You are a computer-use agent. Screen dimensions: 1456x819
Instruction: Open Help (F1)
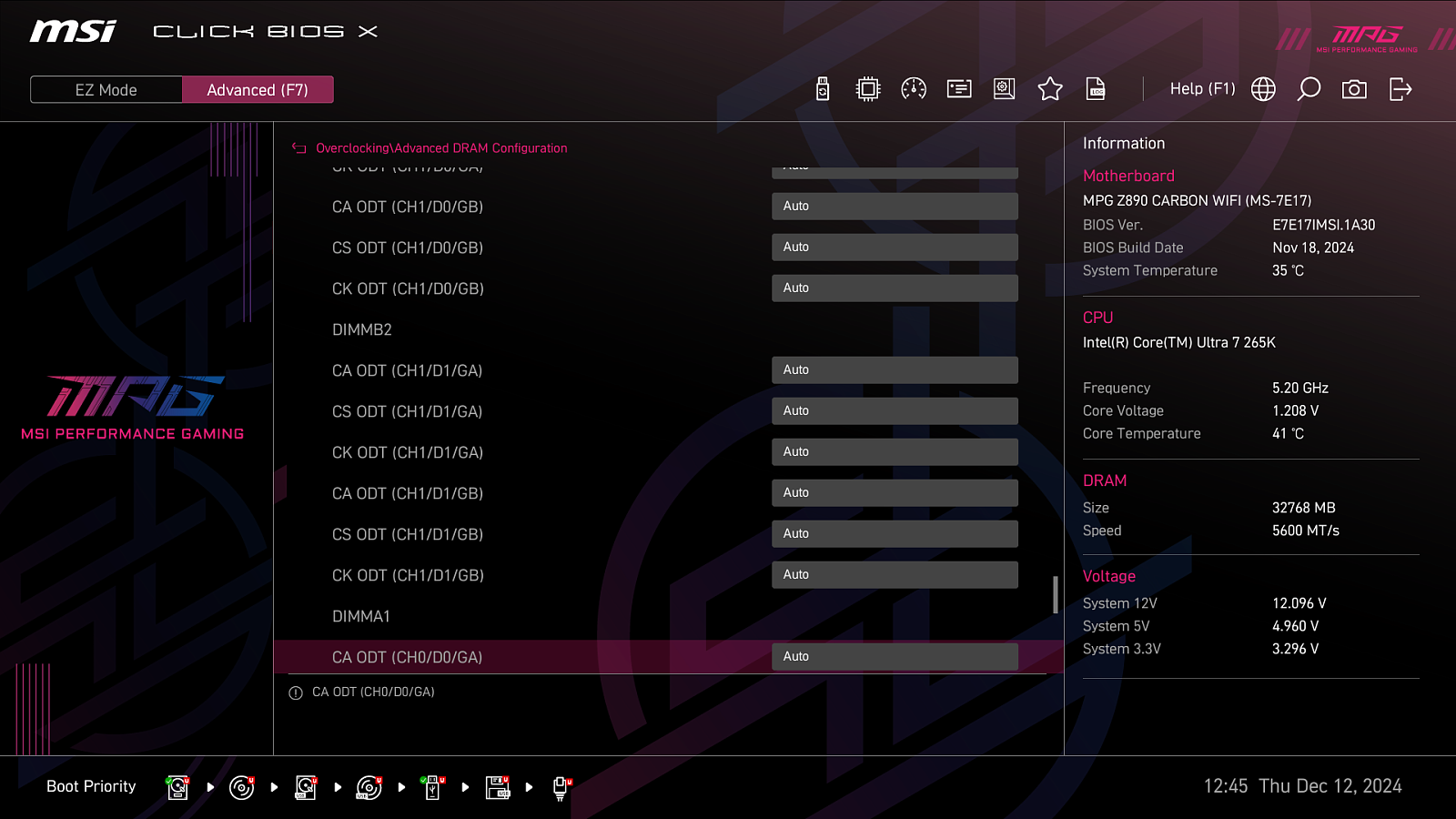click(1202, 89)
